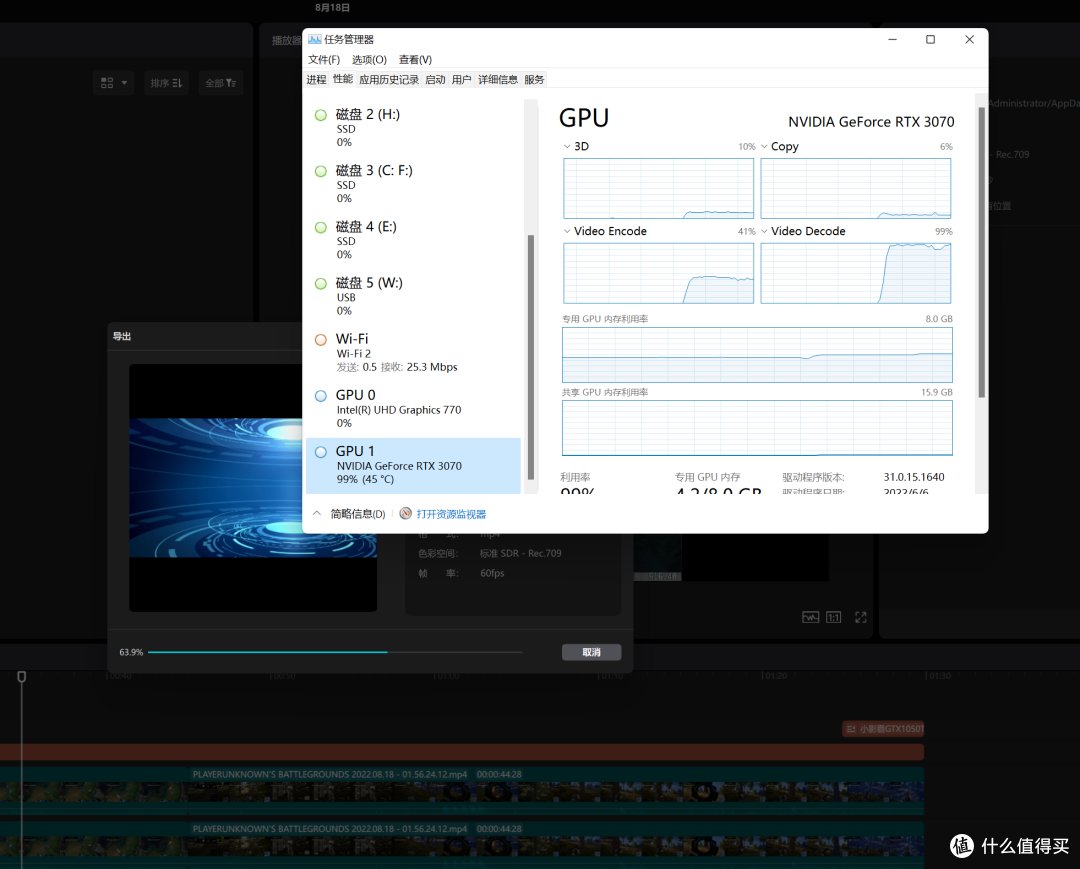The image size is (1080, 869).
Task: Close the Task Manager window
Action: (969, 40)
